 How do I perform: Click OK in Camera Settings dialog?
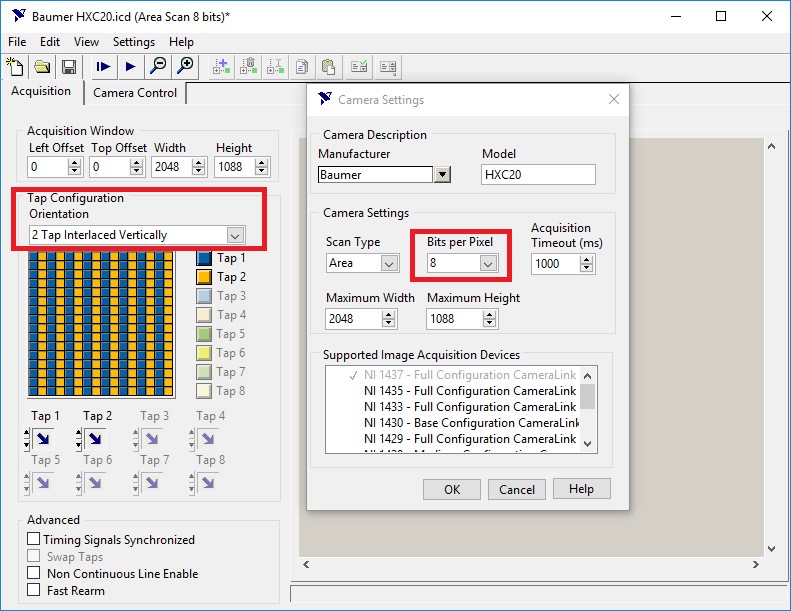pos(452,489)
